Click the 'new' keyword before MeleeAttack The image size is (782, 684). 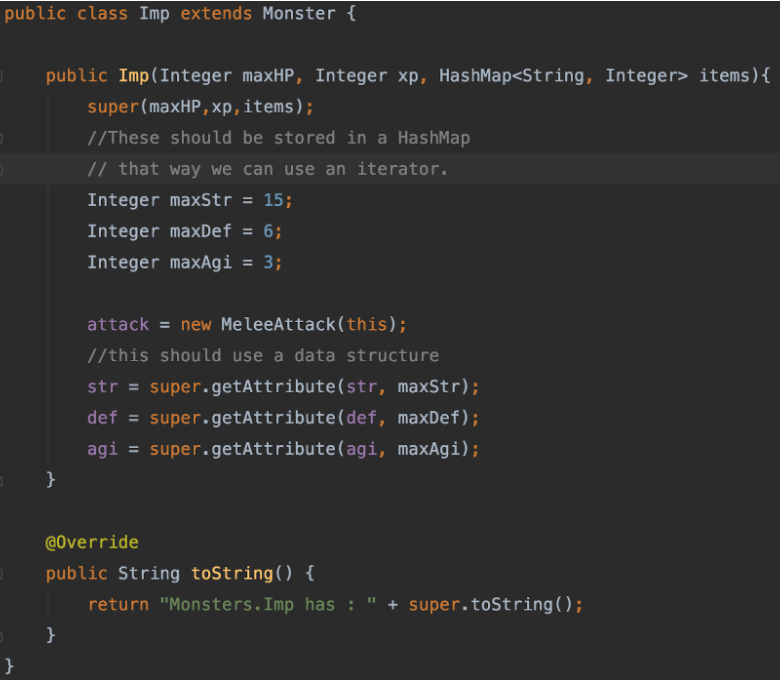[196, 325]
